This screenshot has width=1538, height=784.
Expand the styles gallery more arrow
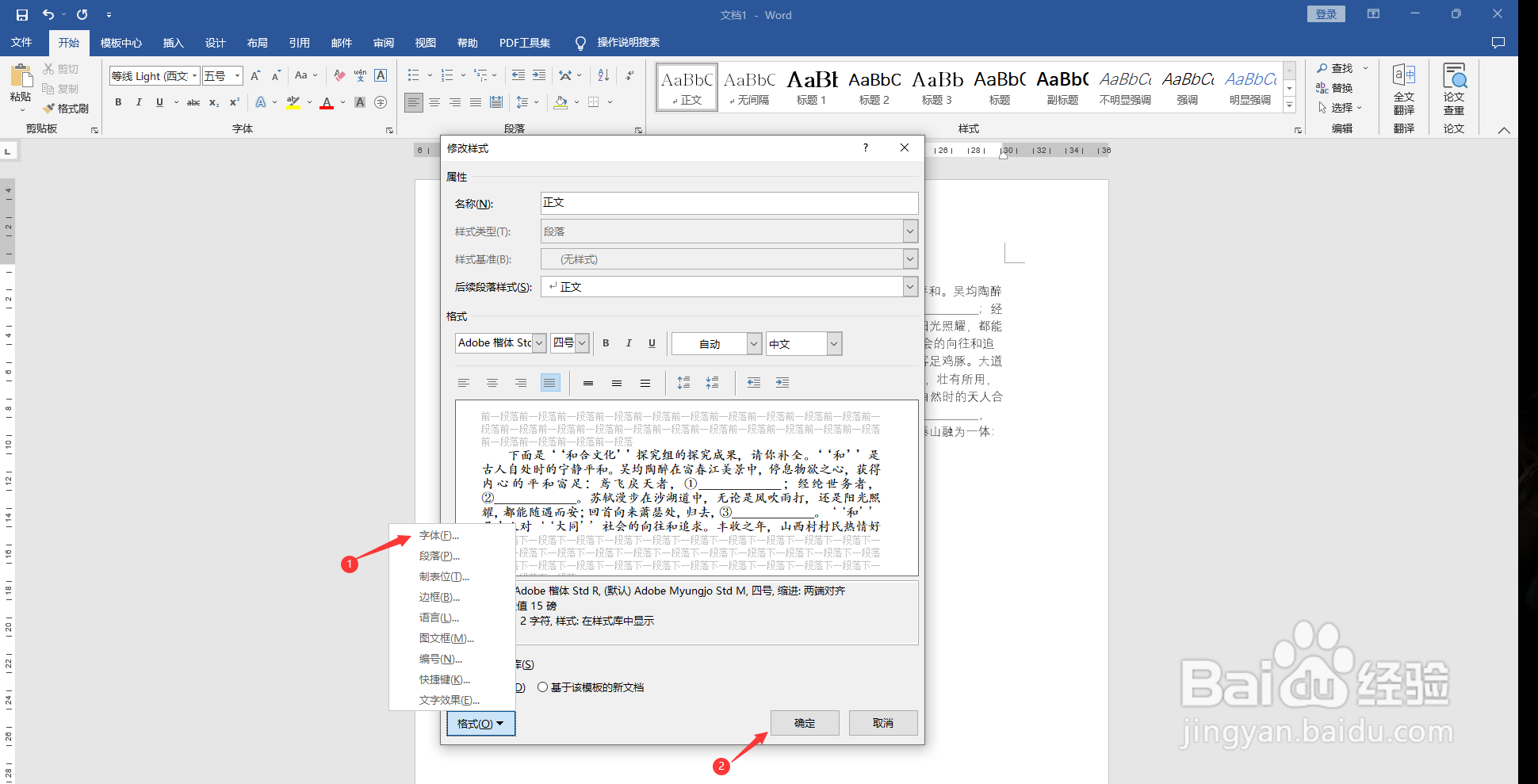click(1290, 105)
